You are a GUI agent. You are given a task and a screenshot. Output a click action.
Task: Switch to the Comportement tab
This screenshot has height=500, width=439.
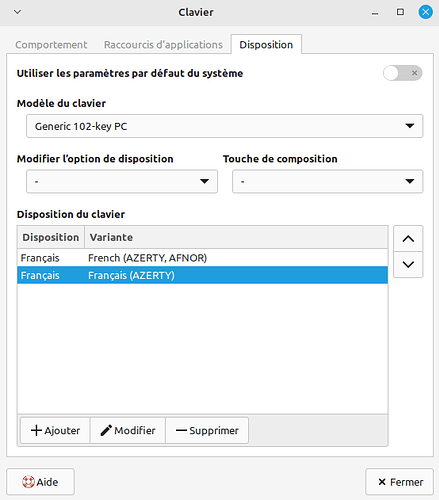point(51,45)
